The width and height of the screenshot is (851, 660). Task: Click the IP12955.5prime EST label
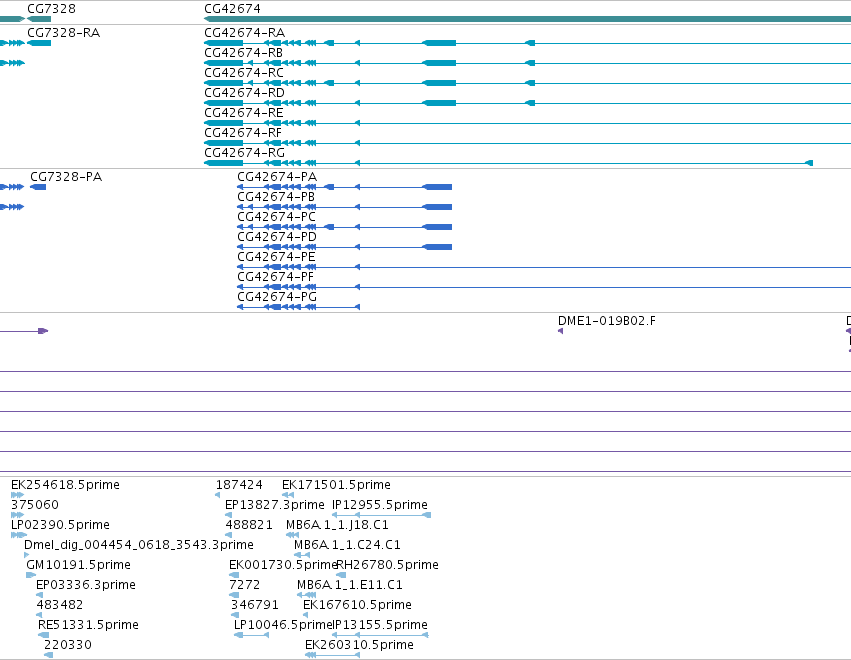coord(380,505)
